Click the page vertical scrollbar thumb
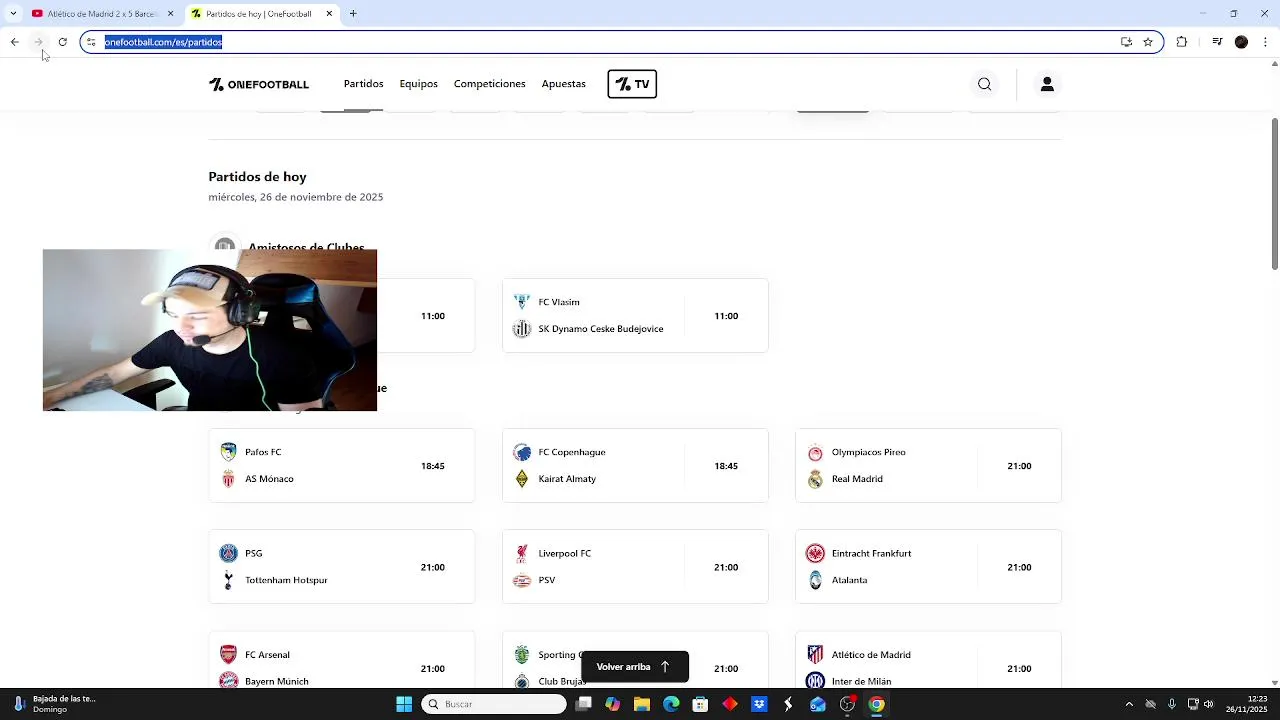The height and width of the screenshot is (720, 1280). coord(1274,193)
